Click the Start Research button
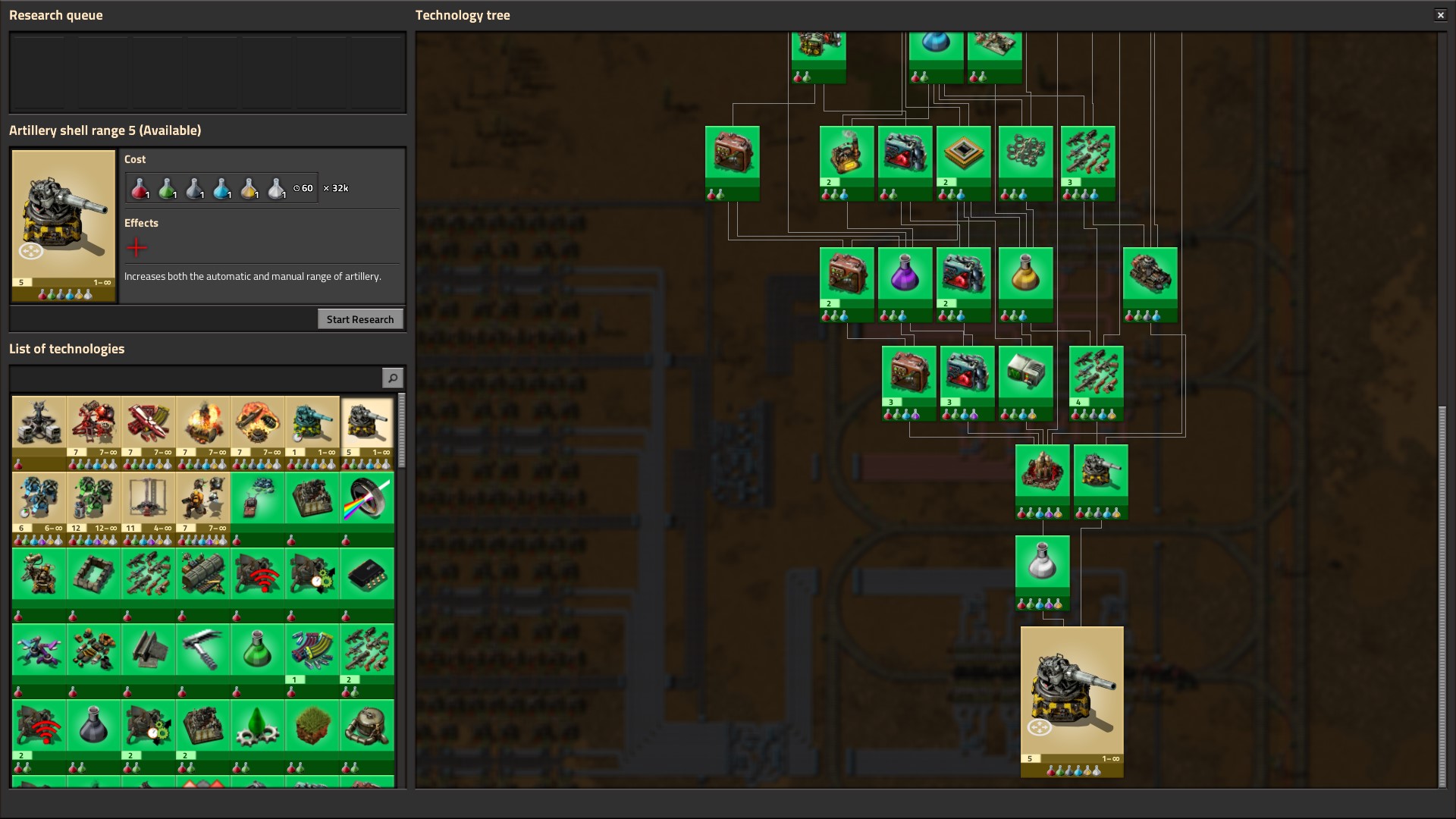This screenshot has width=1456, height=819. [x=360, y=319]
